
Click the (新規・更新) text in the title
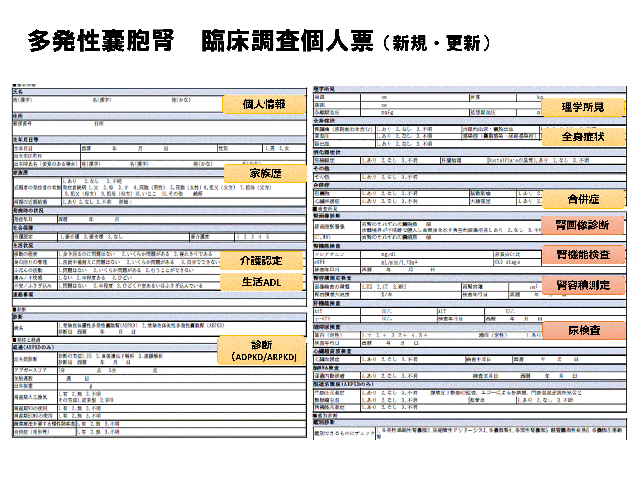(436, 43)
